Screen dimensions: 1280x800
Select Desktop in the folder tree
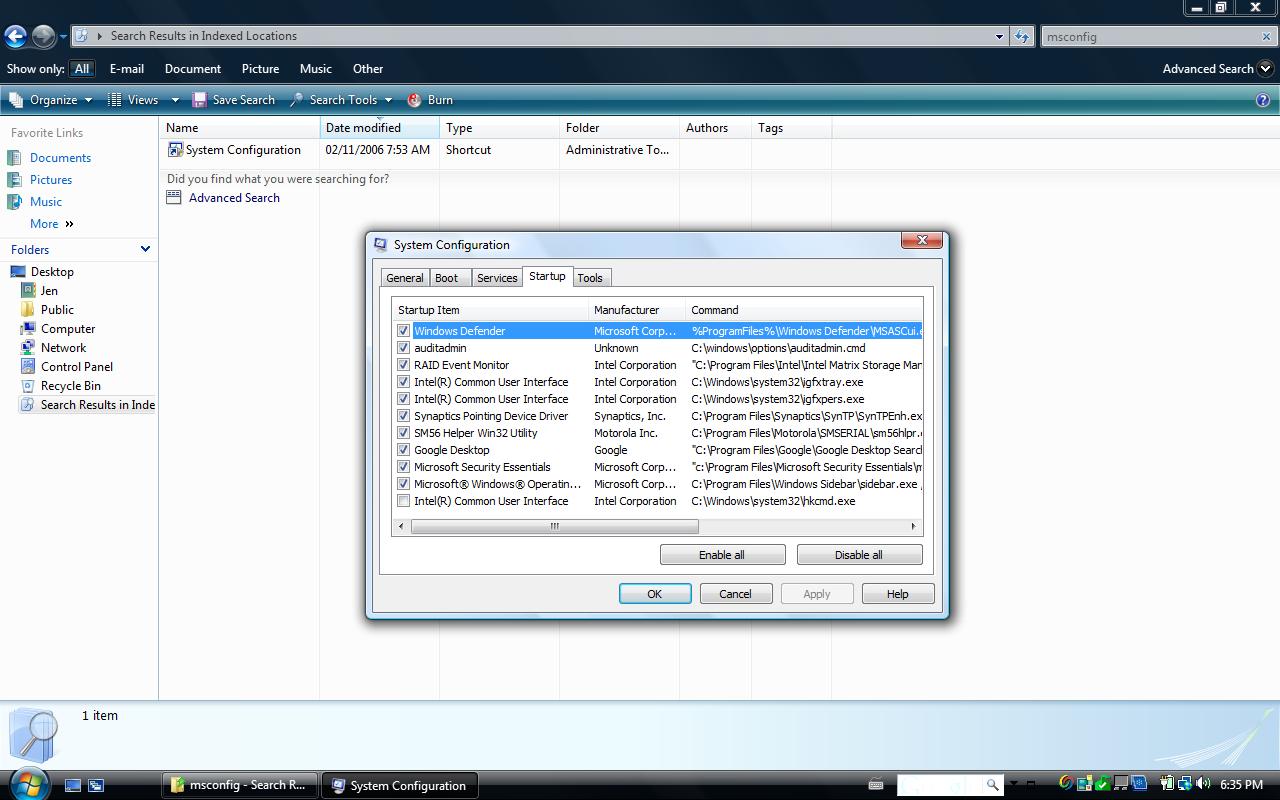click(52, 272)
